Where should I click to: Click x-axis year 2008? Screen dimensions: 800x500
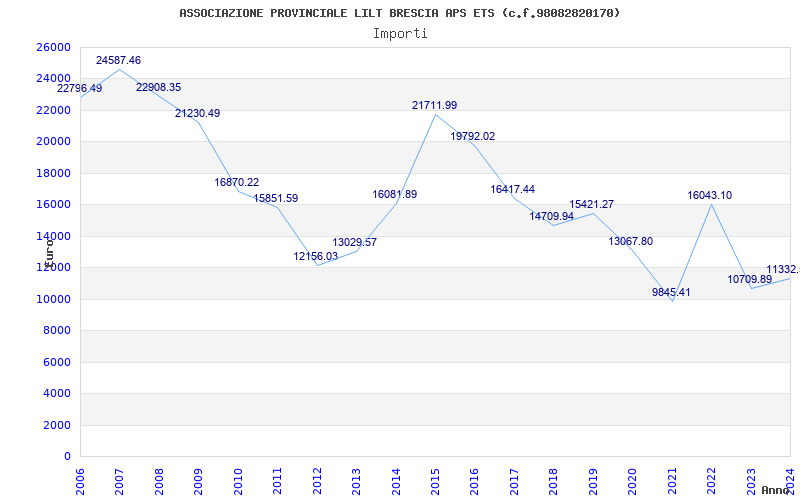[x=159, y=482]
